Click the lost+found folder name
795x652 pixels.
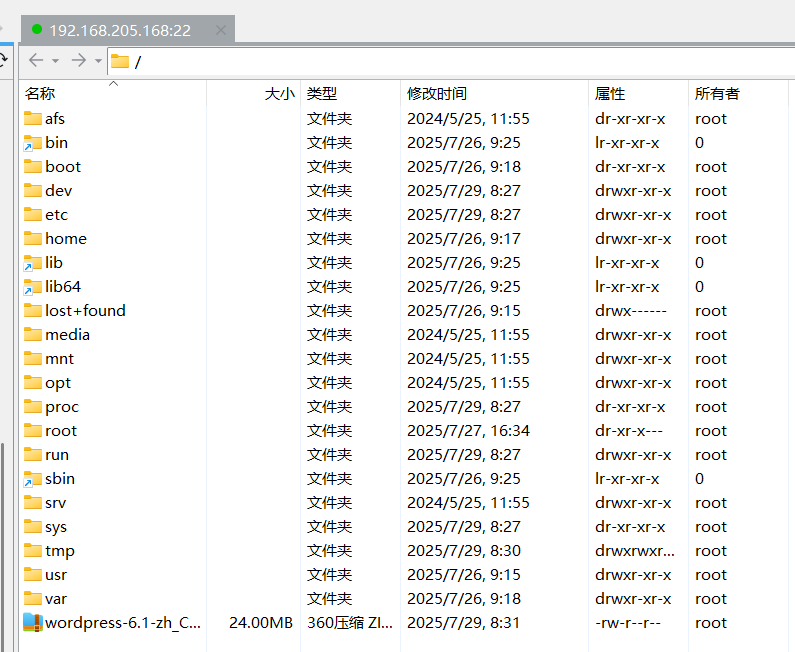(x=85, y=310)
